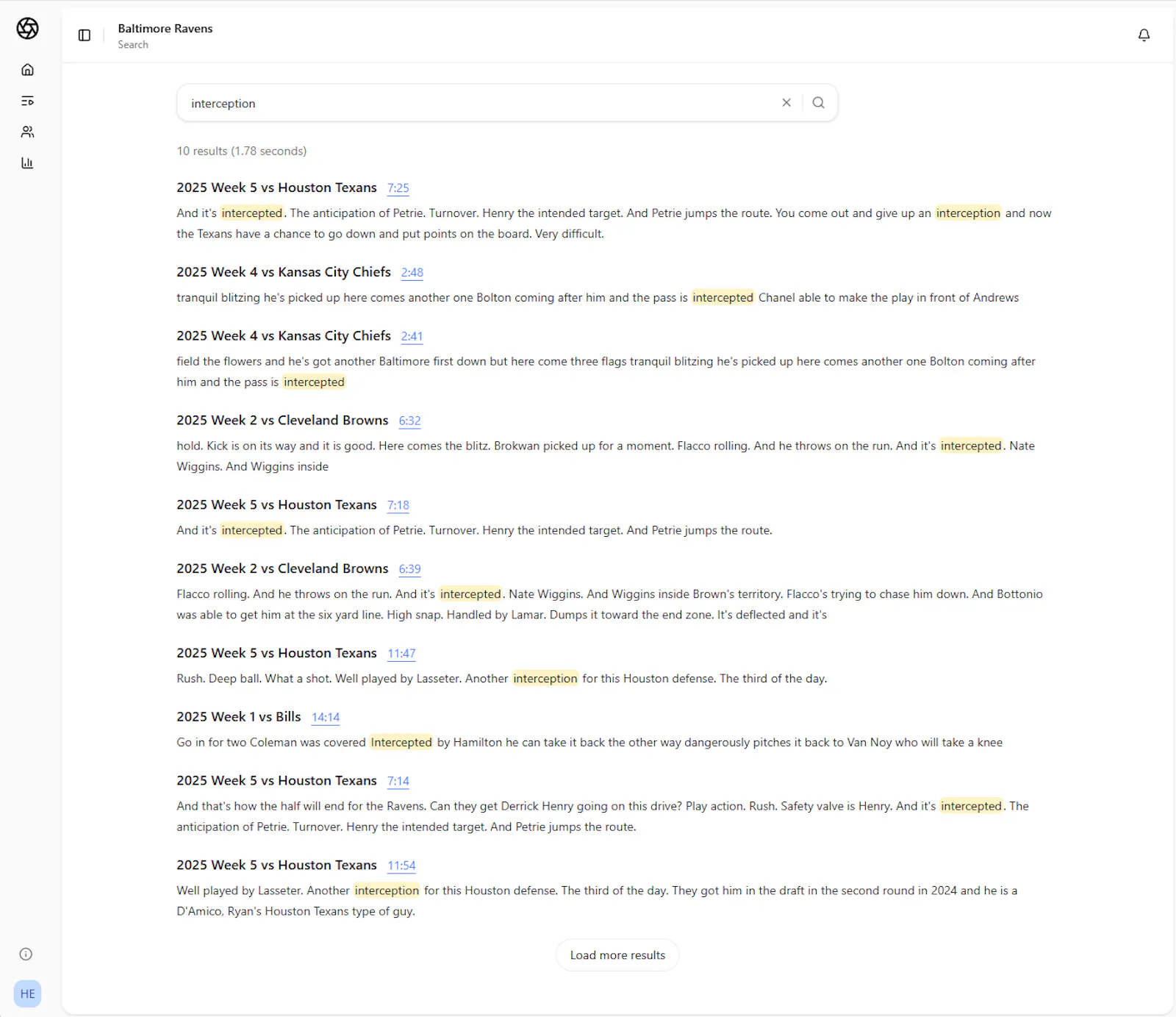Toggle the sidebar panel icon

pos(85,35)
